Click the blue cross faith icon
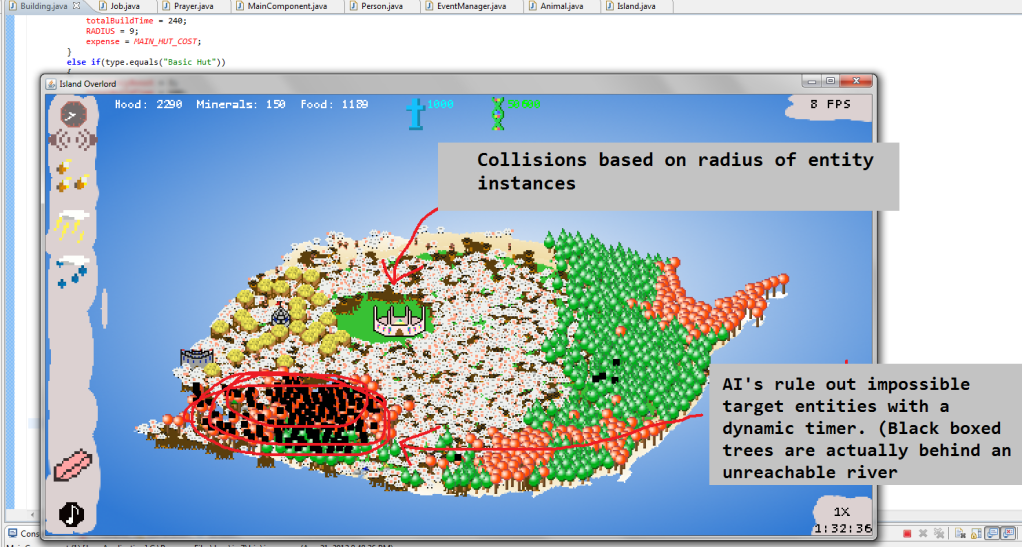The width and height of the screenshot is (1022, 547). pyautogui.click(x=415, y=113)
